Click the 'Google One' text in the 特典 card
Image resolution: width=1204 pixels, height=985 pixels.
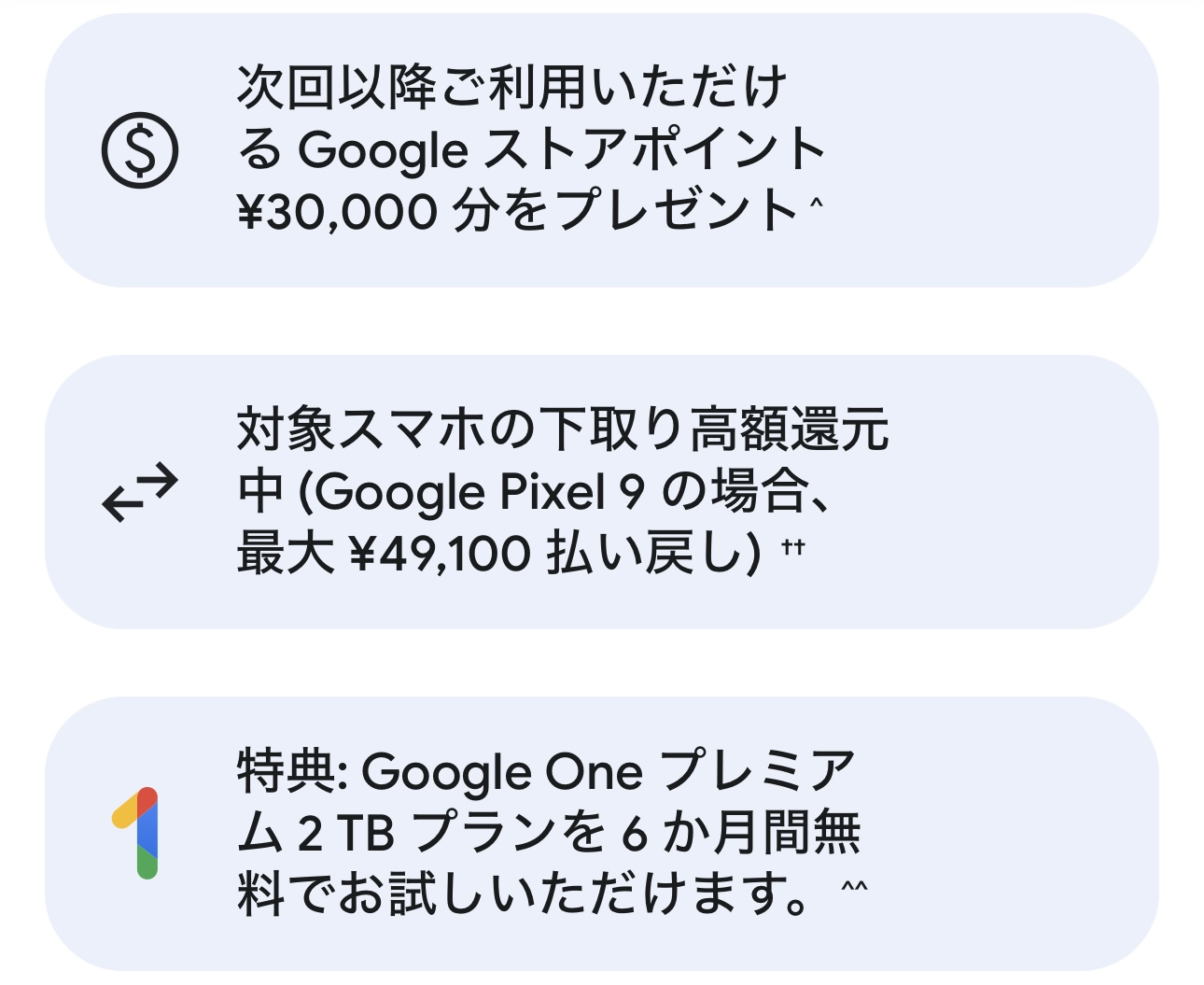502,772
